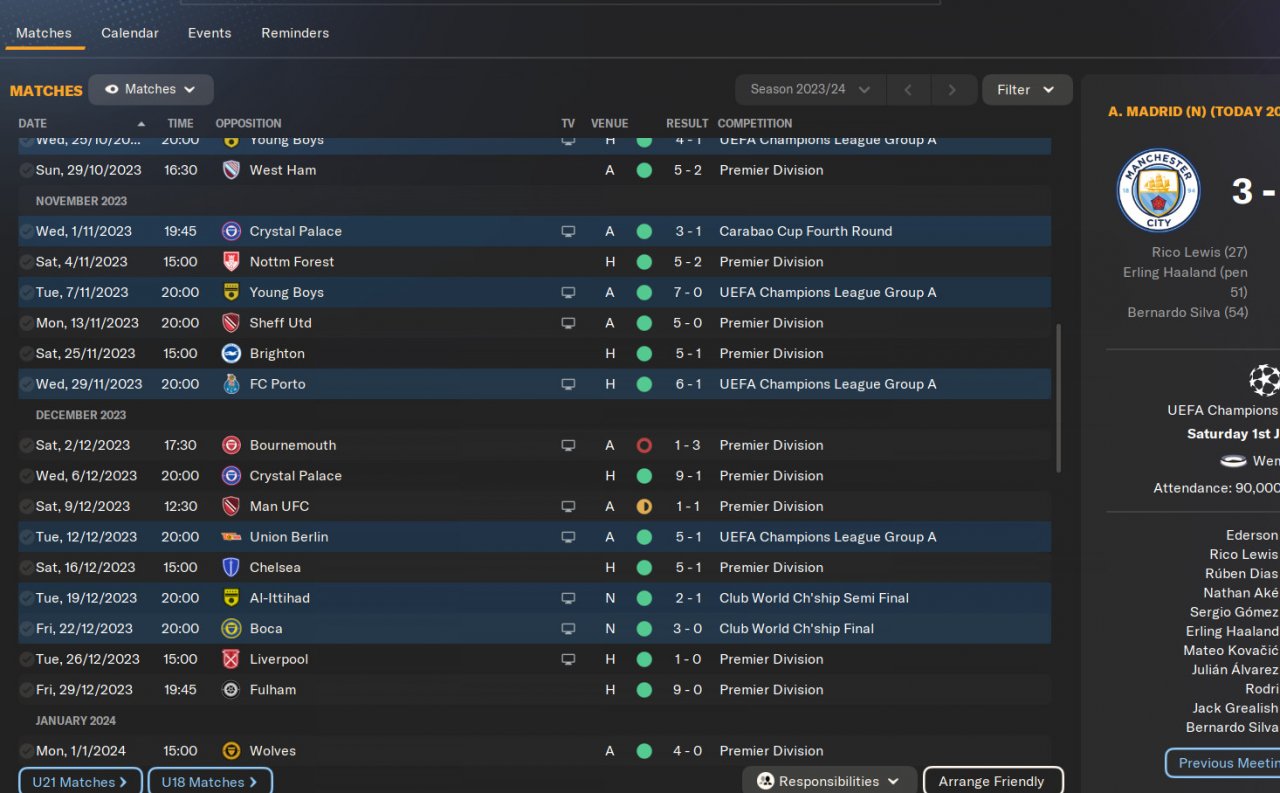Click the FC Porto club crest
1280x793 pixels.
click(231, 384)
